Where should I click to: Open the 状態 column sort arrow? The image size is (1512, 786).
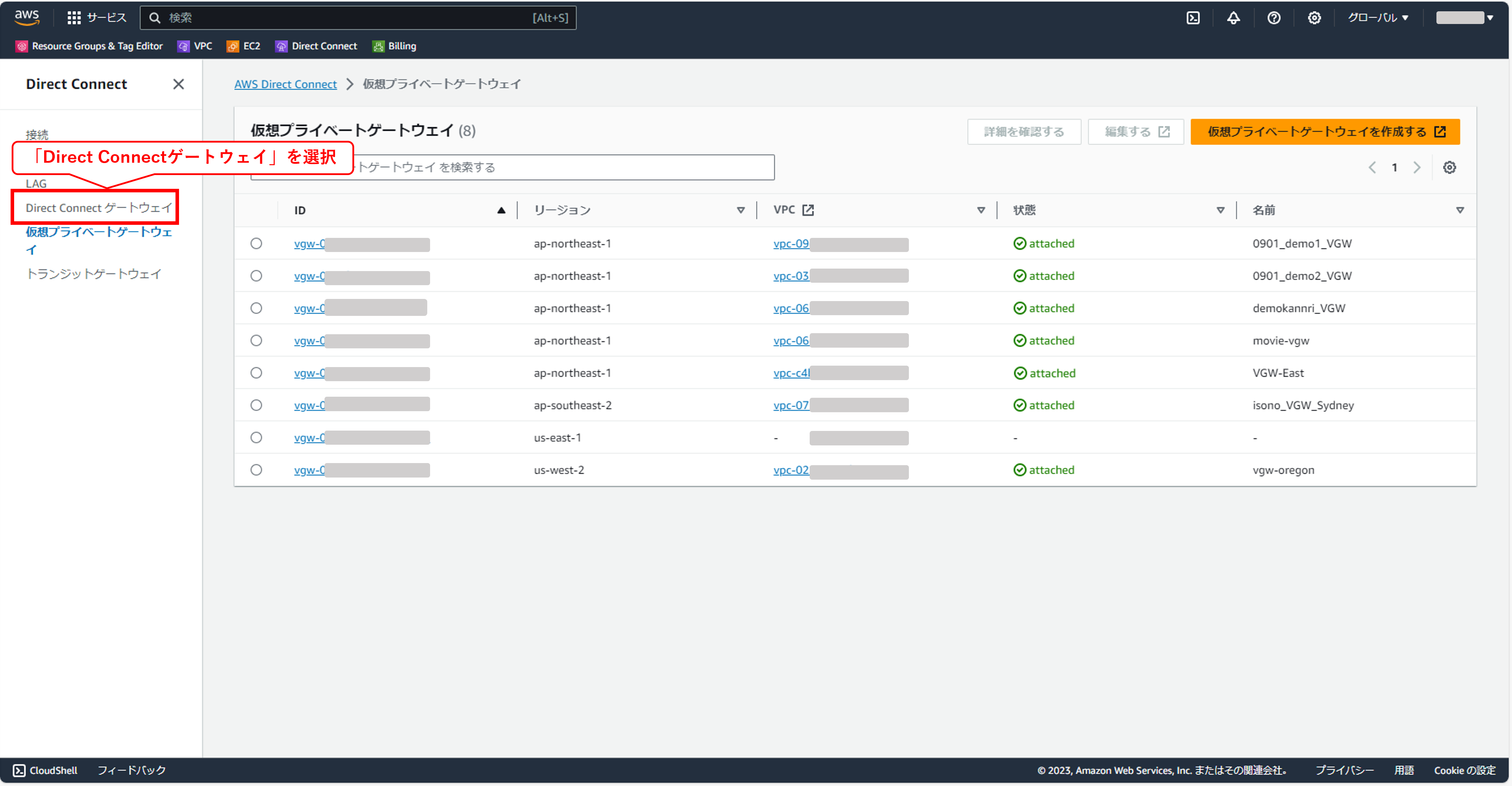tap(1220, 210)
